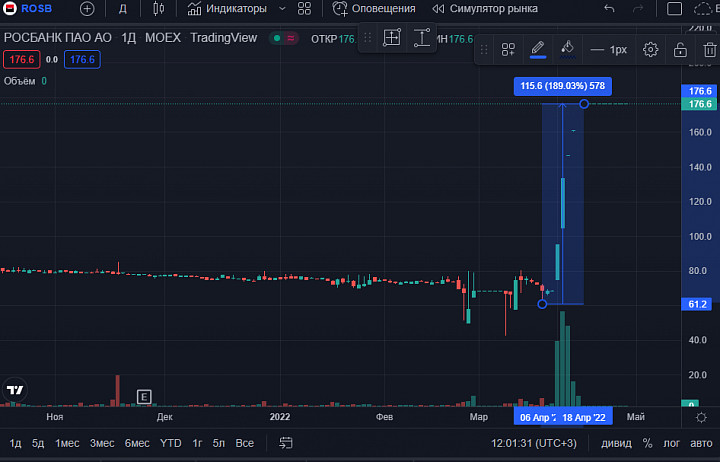Change the line color with pencil icon

click(x=538, y=50)
